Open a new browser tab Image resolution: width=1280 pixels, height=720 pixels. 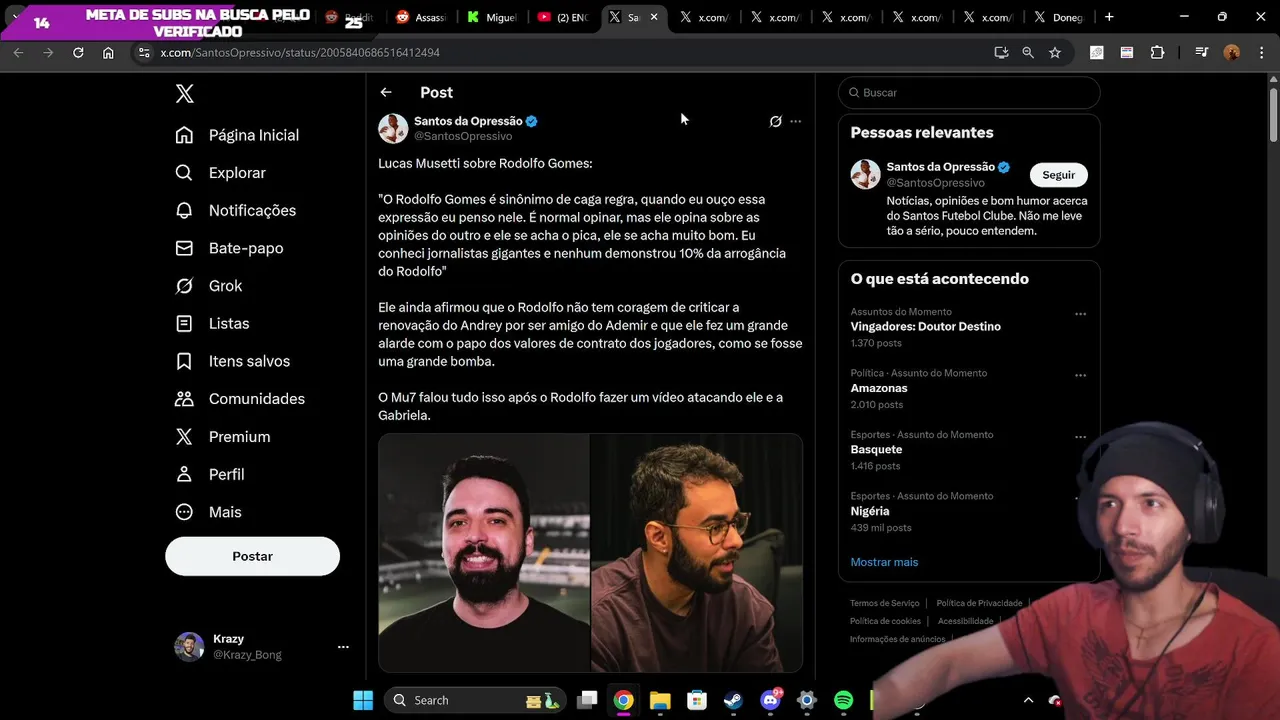click(1109, 17)
